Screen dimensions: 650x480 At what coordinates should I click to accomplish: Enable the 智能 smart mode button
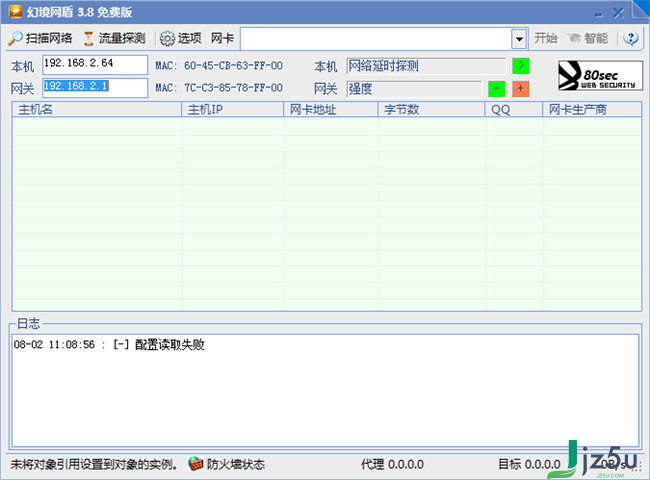(588, 39)
